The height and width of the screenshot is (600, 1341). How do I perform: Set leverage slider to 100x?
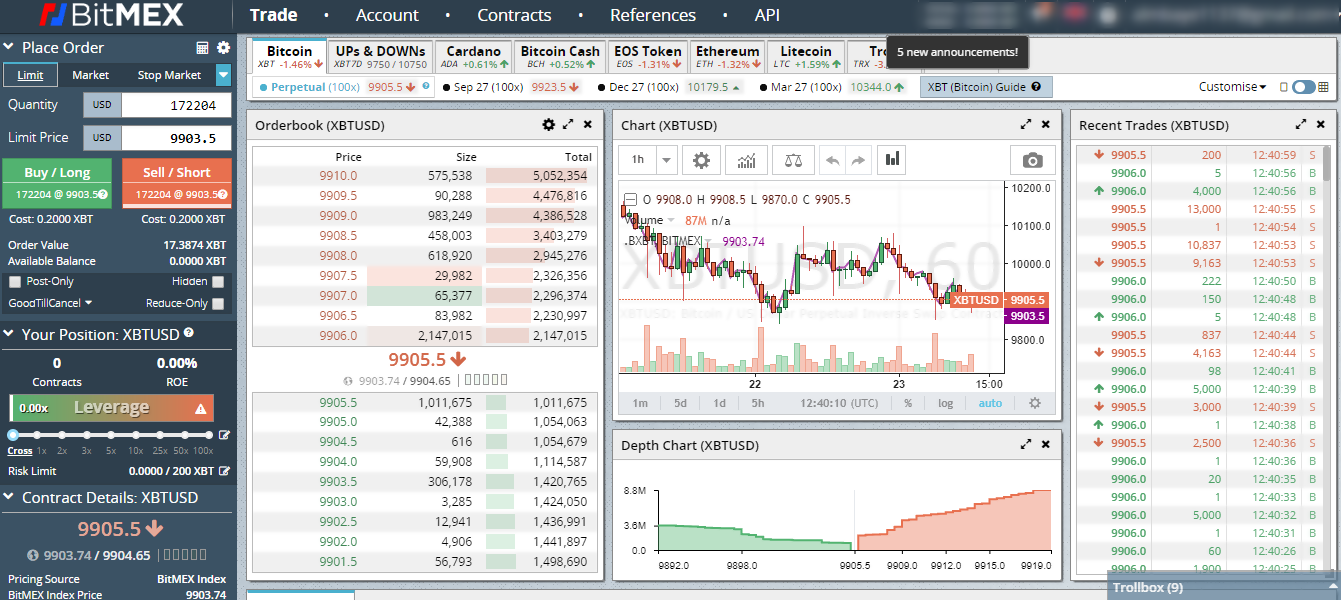click(x=208, y=435)
